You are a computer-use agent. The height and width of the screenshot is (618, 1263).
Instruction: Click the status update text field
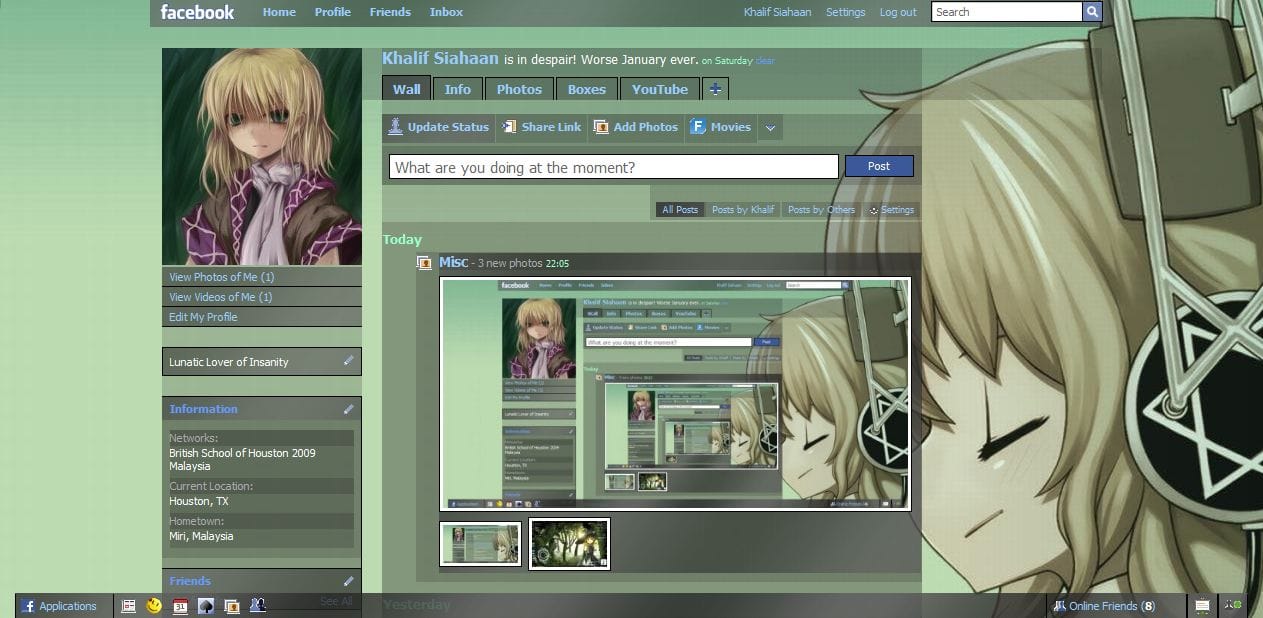tap(613, 167)
